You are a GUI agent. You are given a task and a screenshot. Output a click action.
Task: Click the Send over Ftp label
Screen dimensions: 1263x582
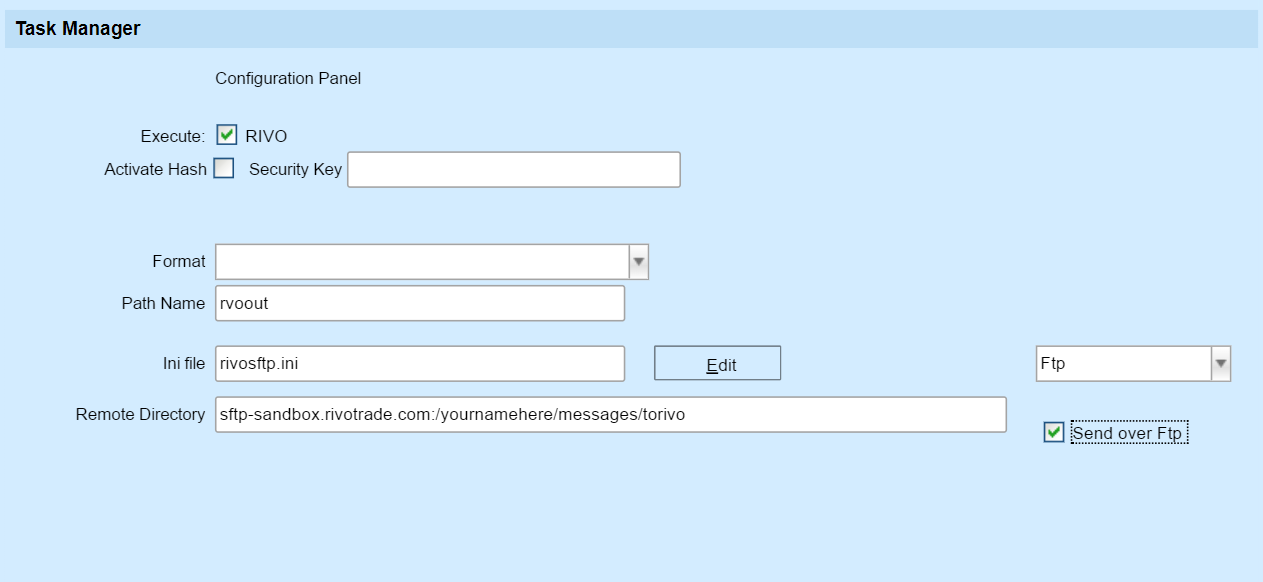(x=1129, y=433)
